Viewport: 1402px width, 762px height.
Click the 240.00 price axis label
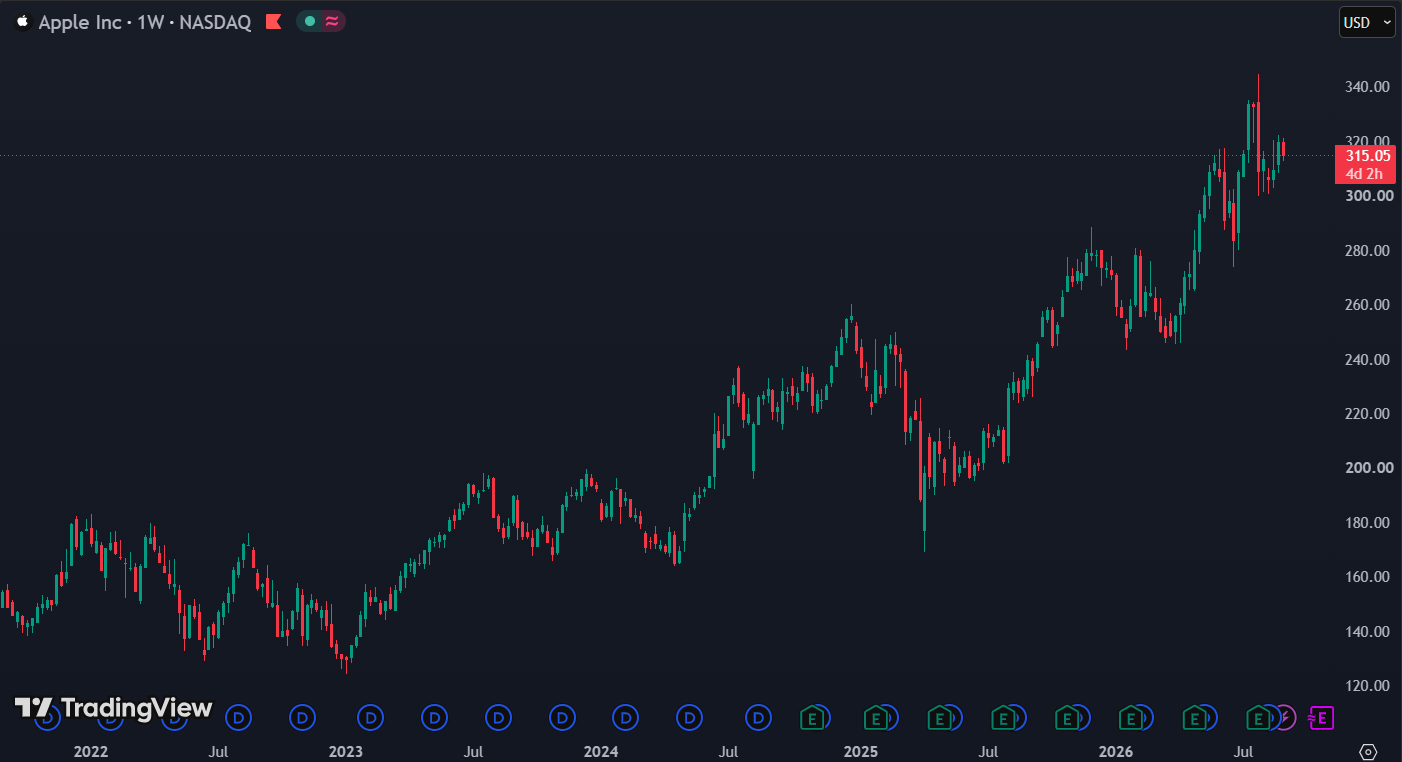click(1368, 359)
